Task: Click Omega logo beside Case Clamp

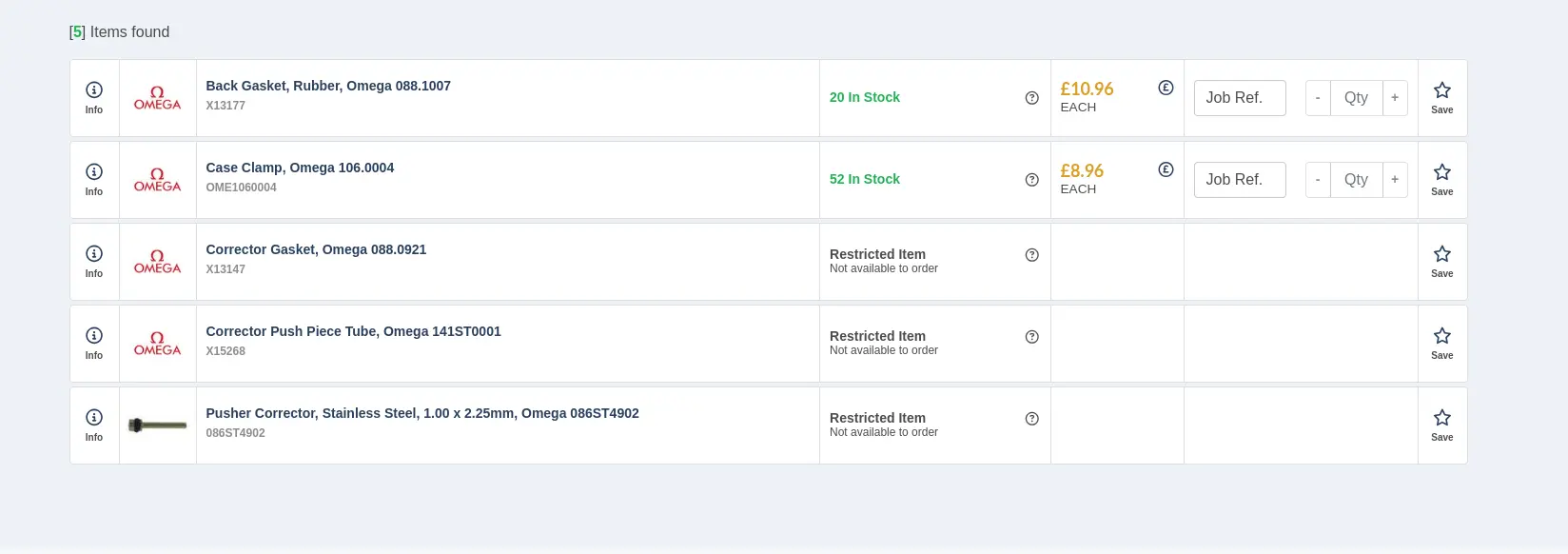Action: 158,180
